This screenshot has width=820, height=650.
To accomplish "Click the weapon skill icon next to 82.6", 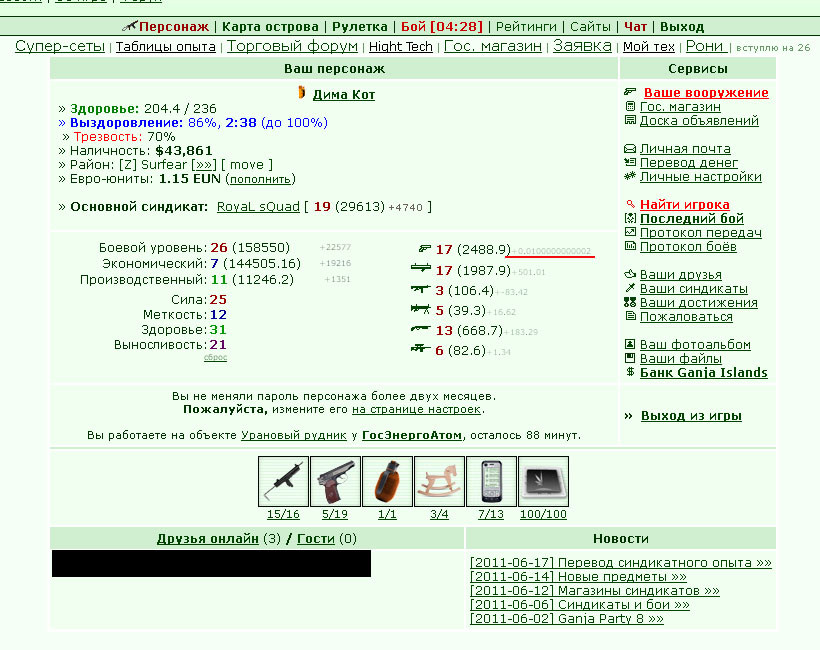I will tap(421, 348).
